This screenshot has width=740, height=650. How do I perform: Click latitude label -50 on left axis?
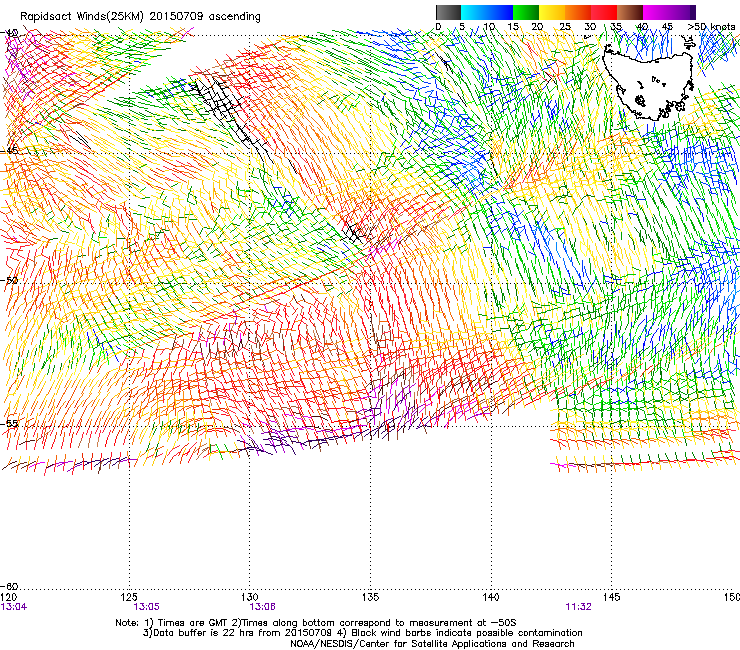(9, 280)
